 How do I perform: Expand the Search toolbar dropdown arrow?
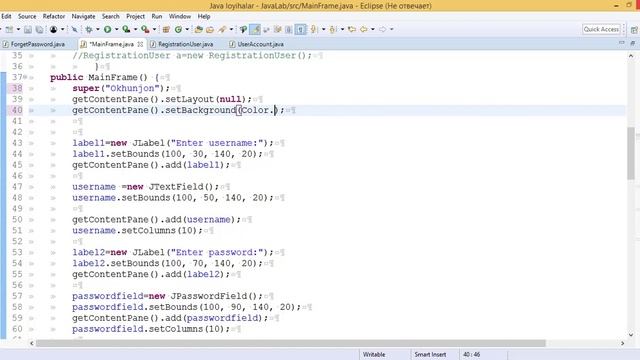[x=231, y=29]
